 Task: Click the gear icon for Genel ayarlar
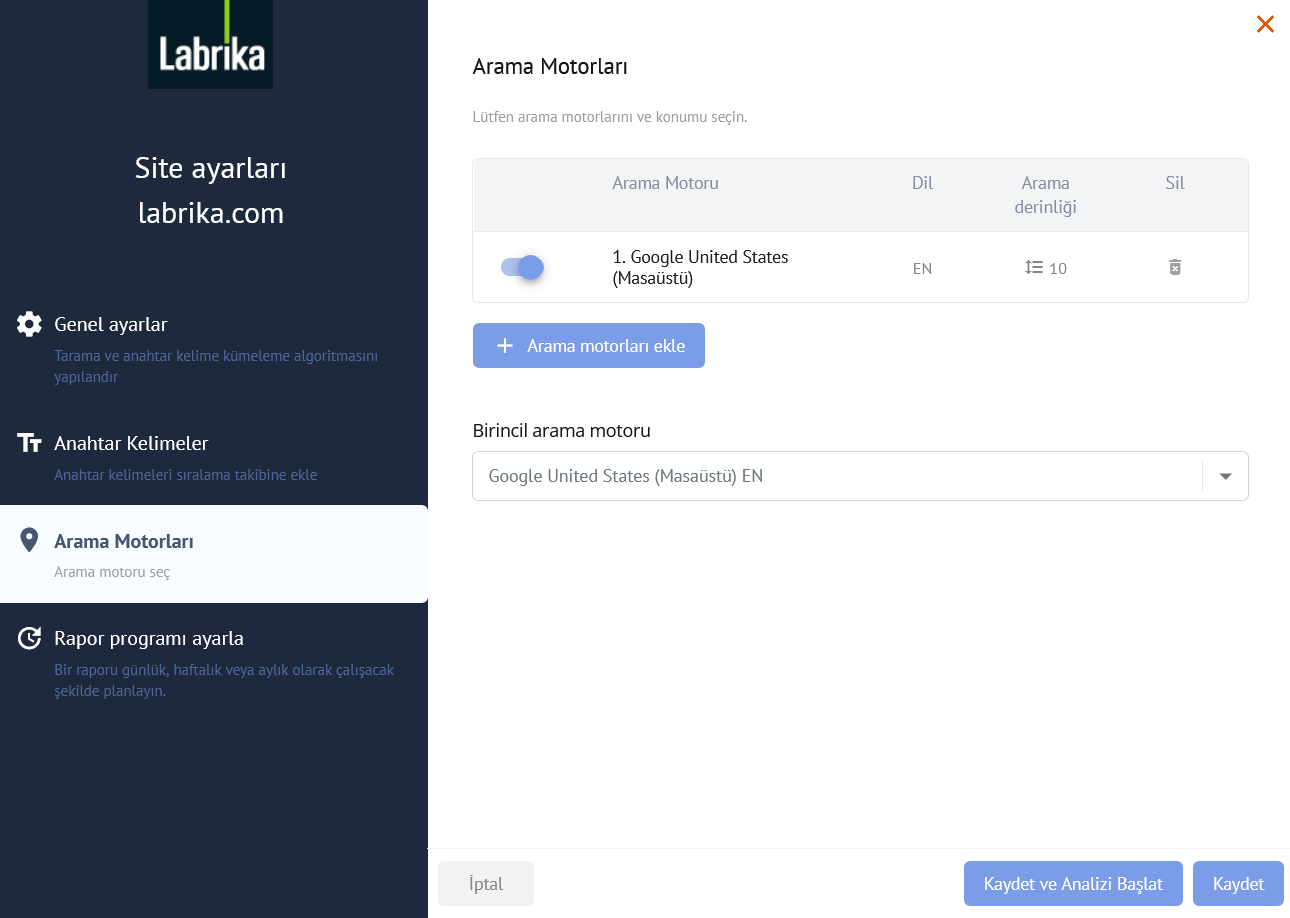pos(30,324)
